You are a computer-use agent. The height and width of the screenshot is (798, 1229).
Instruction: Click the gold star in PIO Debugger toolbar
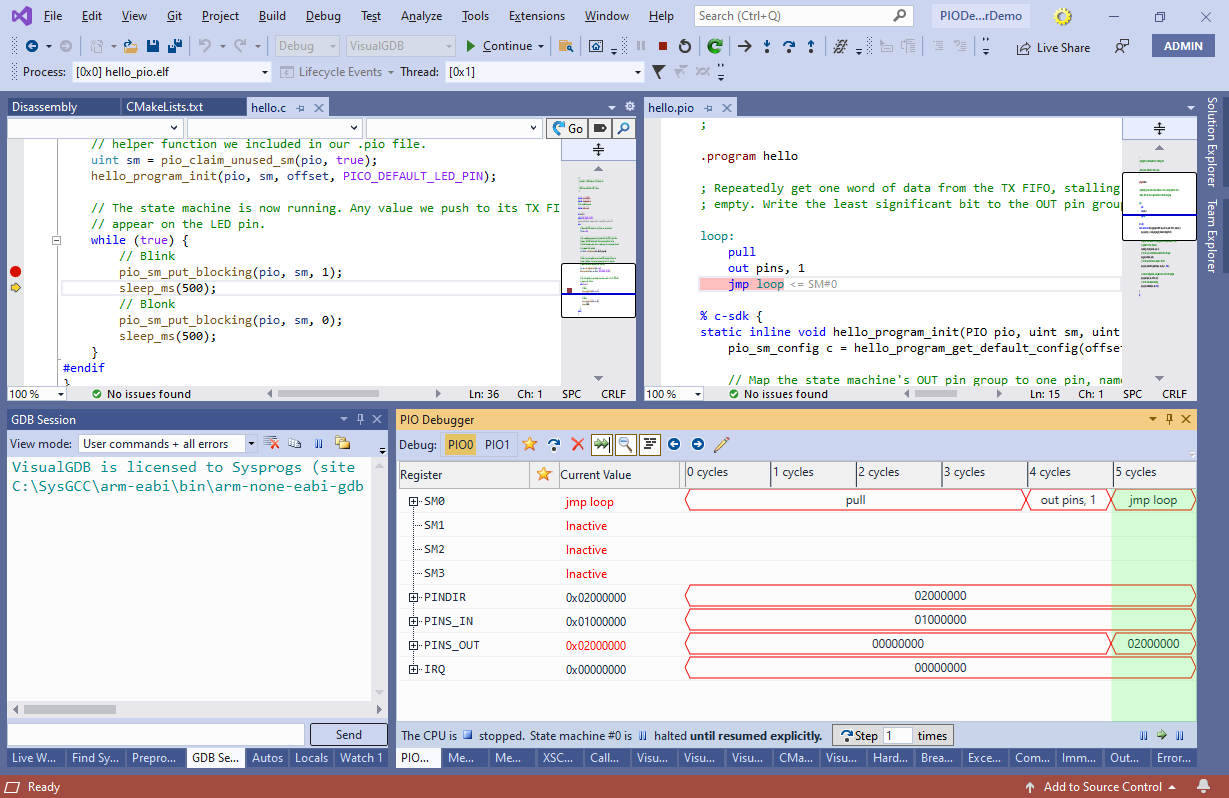(529, 444)
